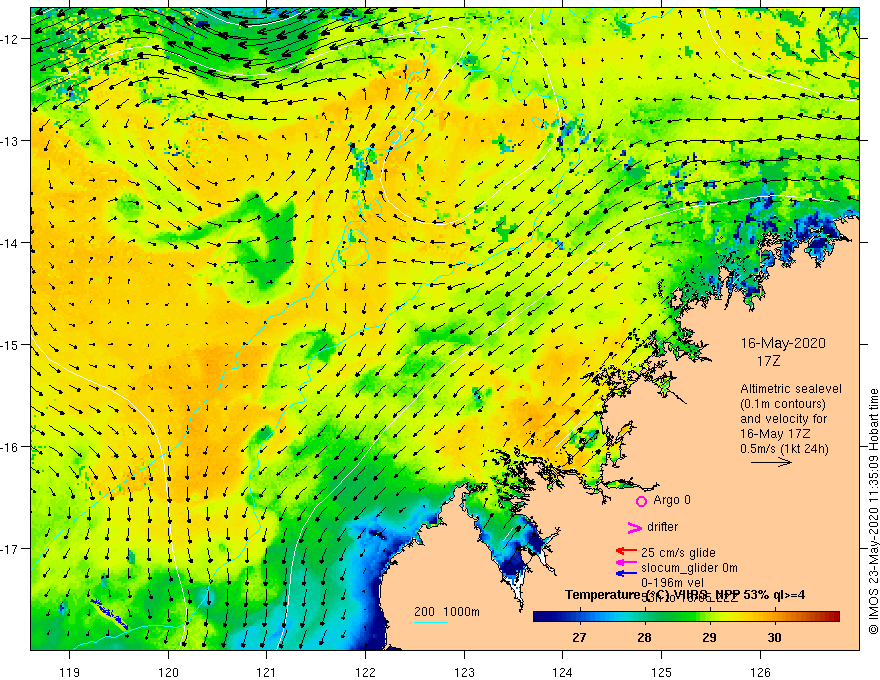Click colorbar tick label '27'

pos(579,637)
